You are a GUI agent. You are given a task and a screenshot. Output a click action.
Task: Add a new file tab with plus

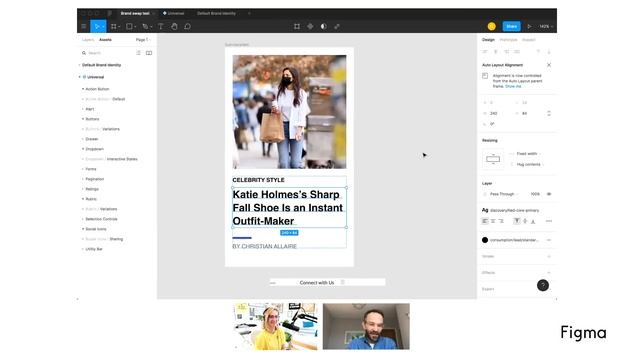pos(249,13)
